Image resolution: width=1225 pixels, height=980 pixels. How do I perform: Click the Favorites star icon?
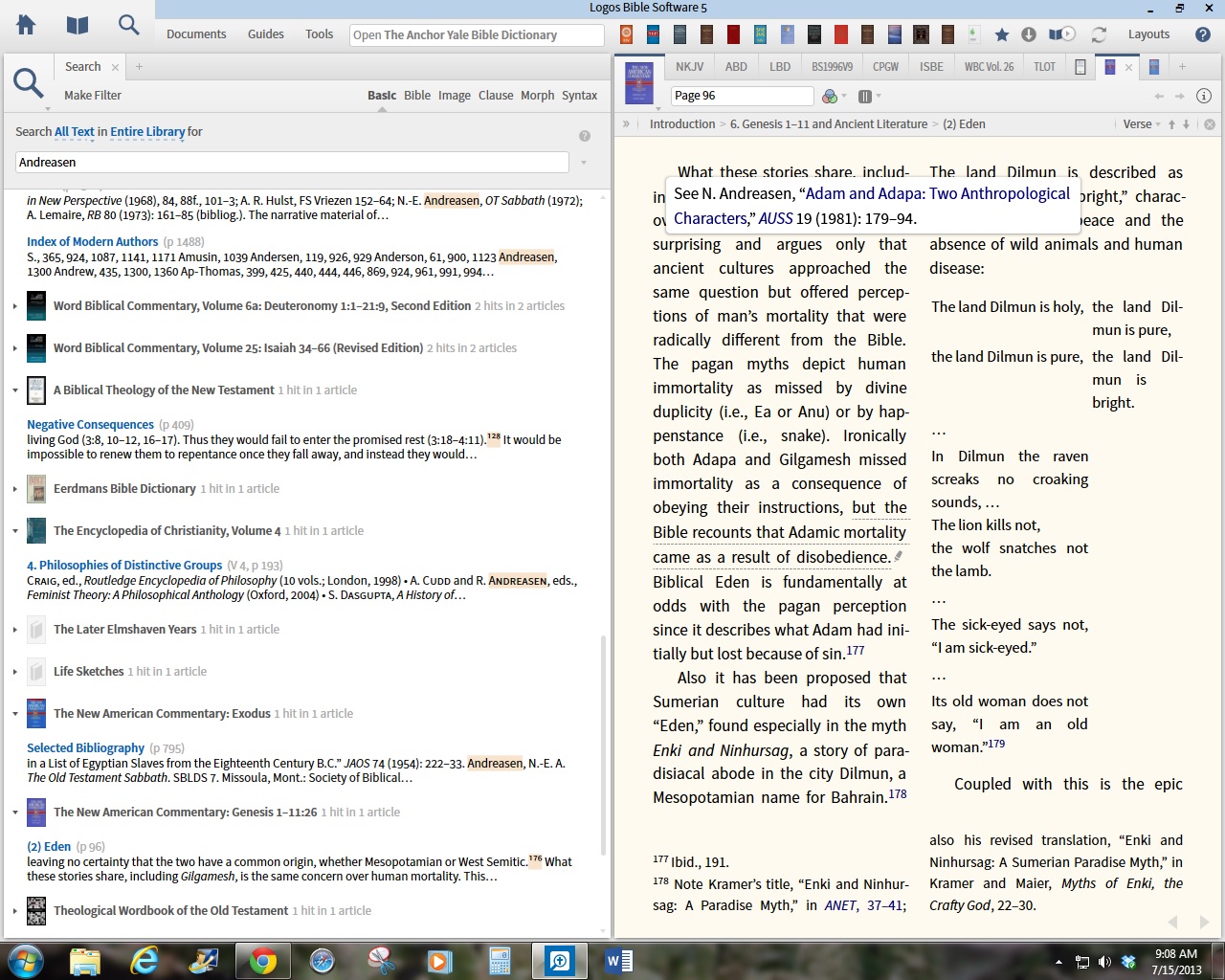(1002, 34)
